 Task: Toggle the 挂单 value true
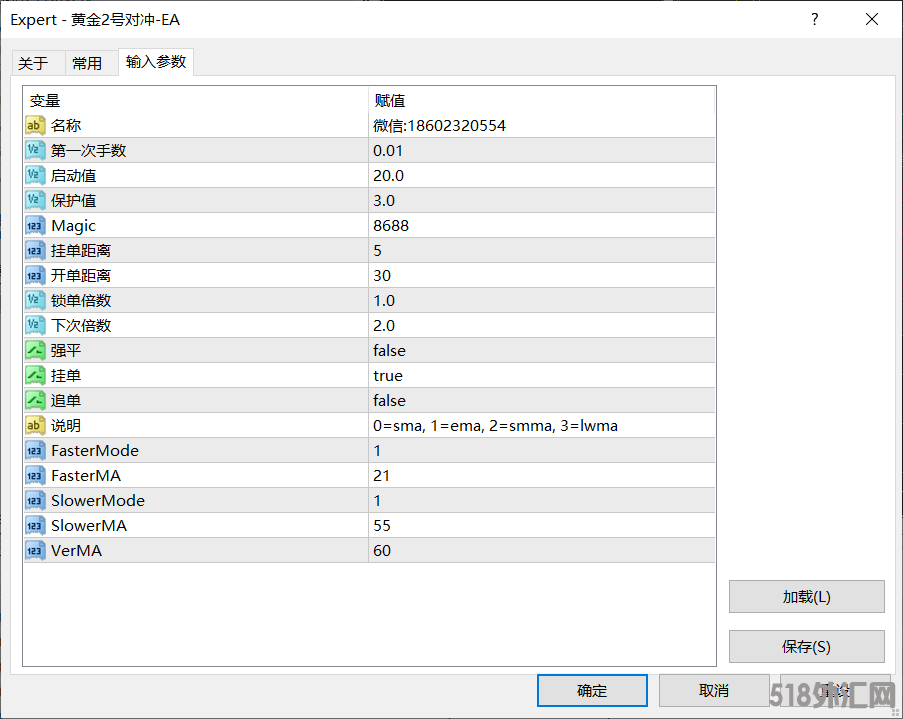point(388,375)
